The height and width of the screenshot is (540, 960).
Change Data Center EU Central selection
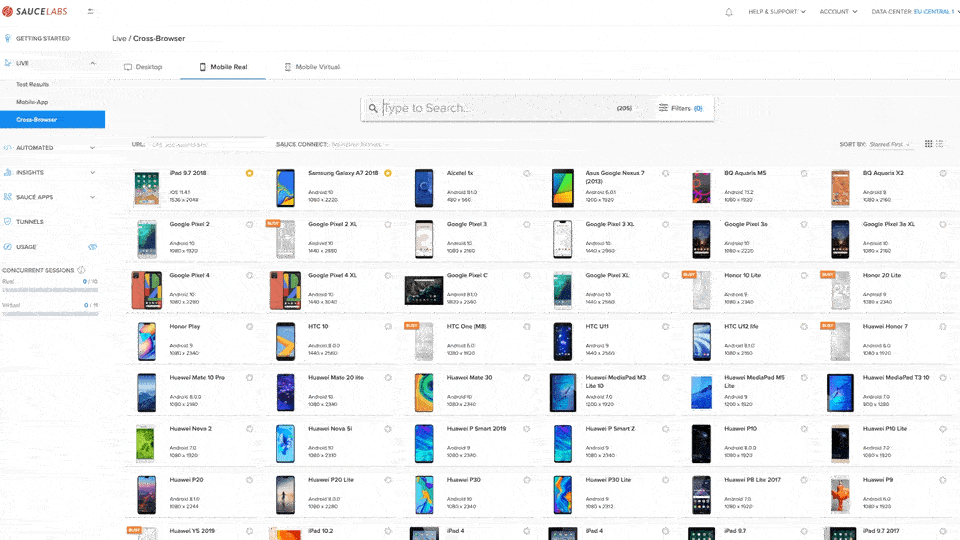pyautogui.click(x=934, y=12)
